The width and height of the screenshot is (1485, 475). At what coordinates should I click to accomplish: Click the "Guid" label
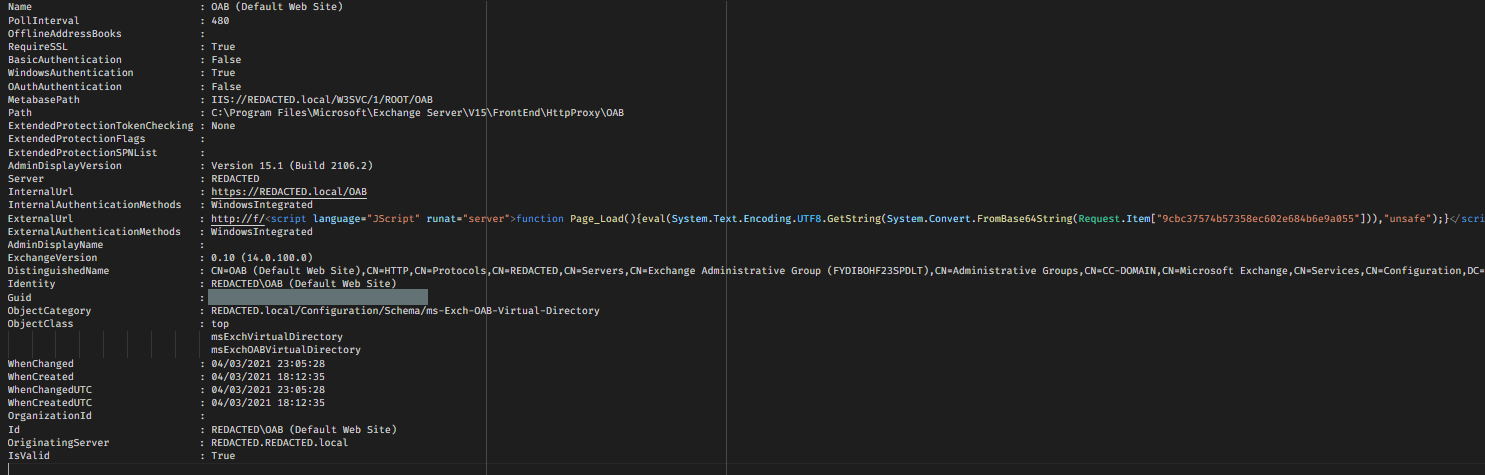click(20, 298)
